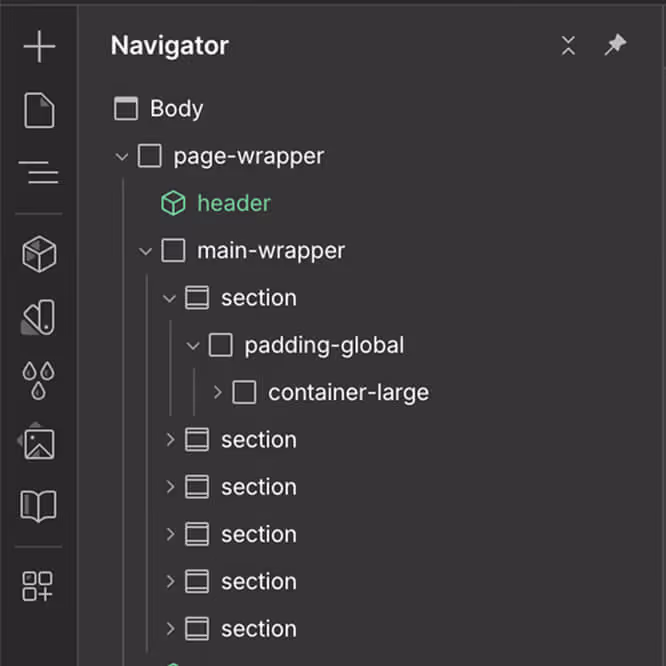This screenshot has height=666, width=666.
Task: Pin the Navigator panel
Action: (615, 45)
